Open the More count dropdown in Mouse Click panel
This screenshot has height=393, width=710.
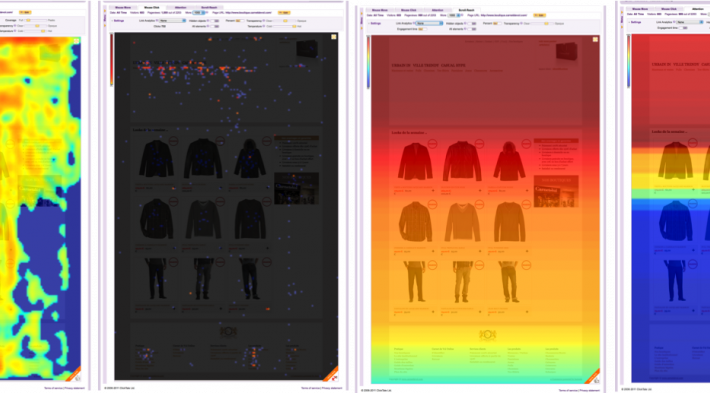pos(199,13)
